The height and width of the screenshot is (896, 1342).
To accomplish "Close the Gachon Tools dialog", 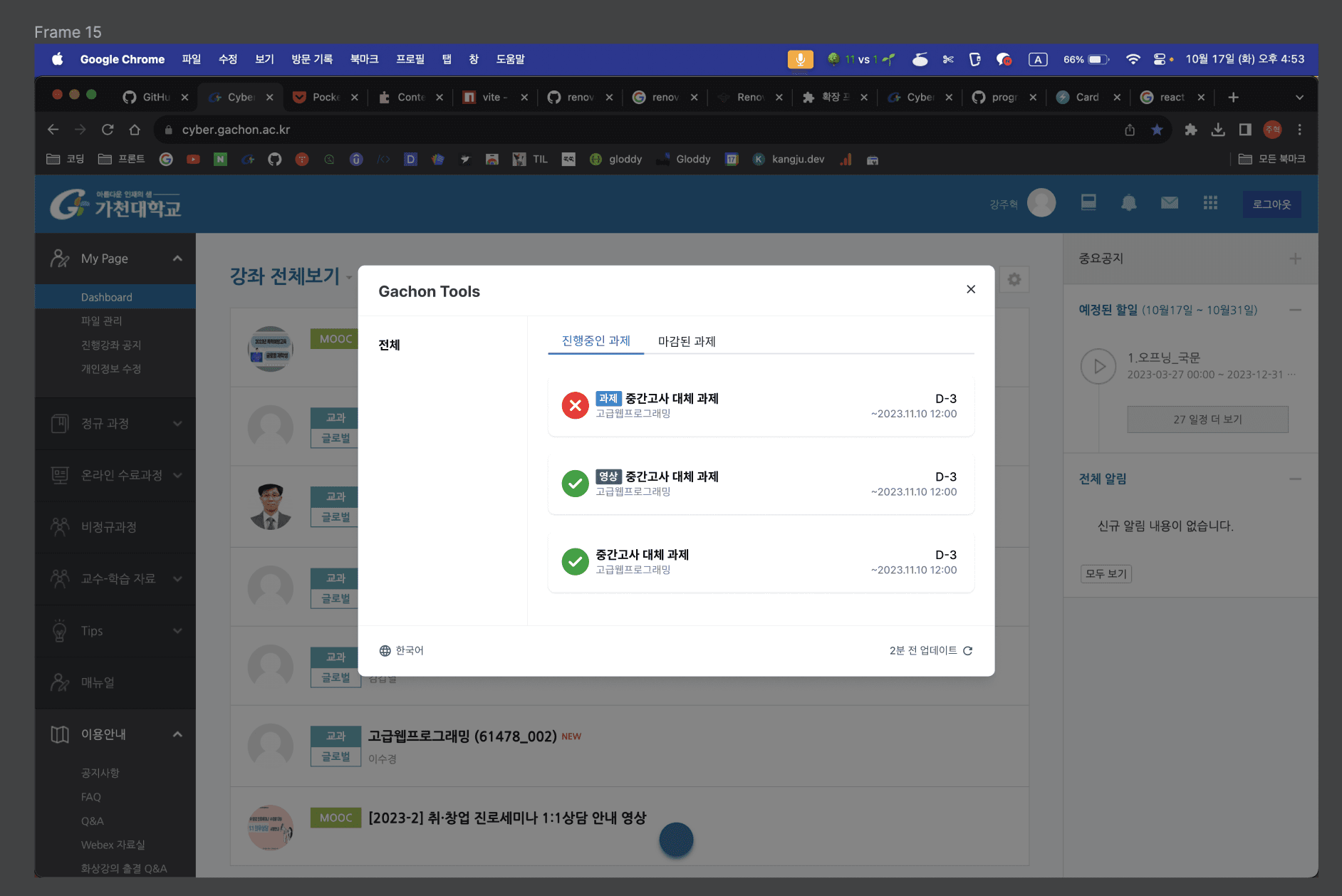I will point(970,289).
